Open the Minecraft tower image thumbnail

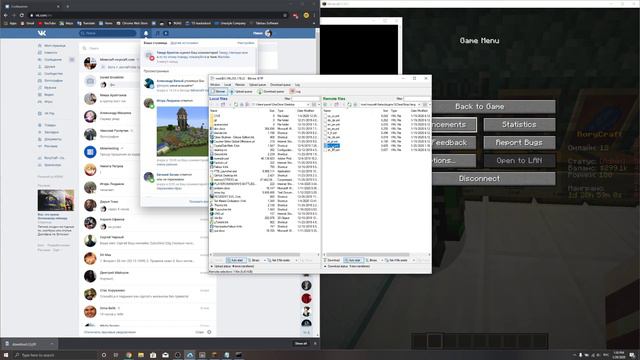182,131
